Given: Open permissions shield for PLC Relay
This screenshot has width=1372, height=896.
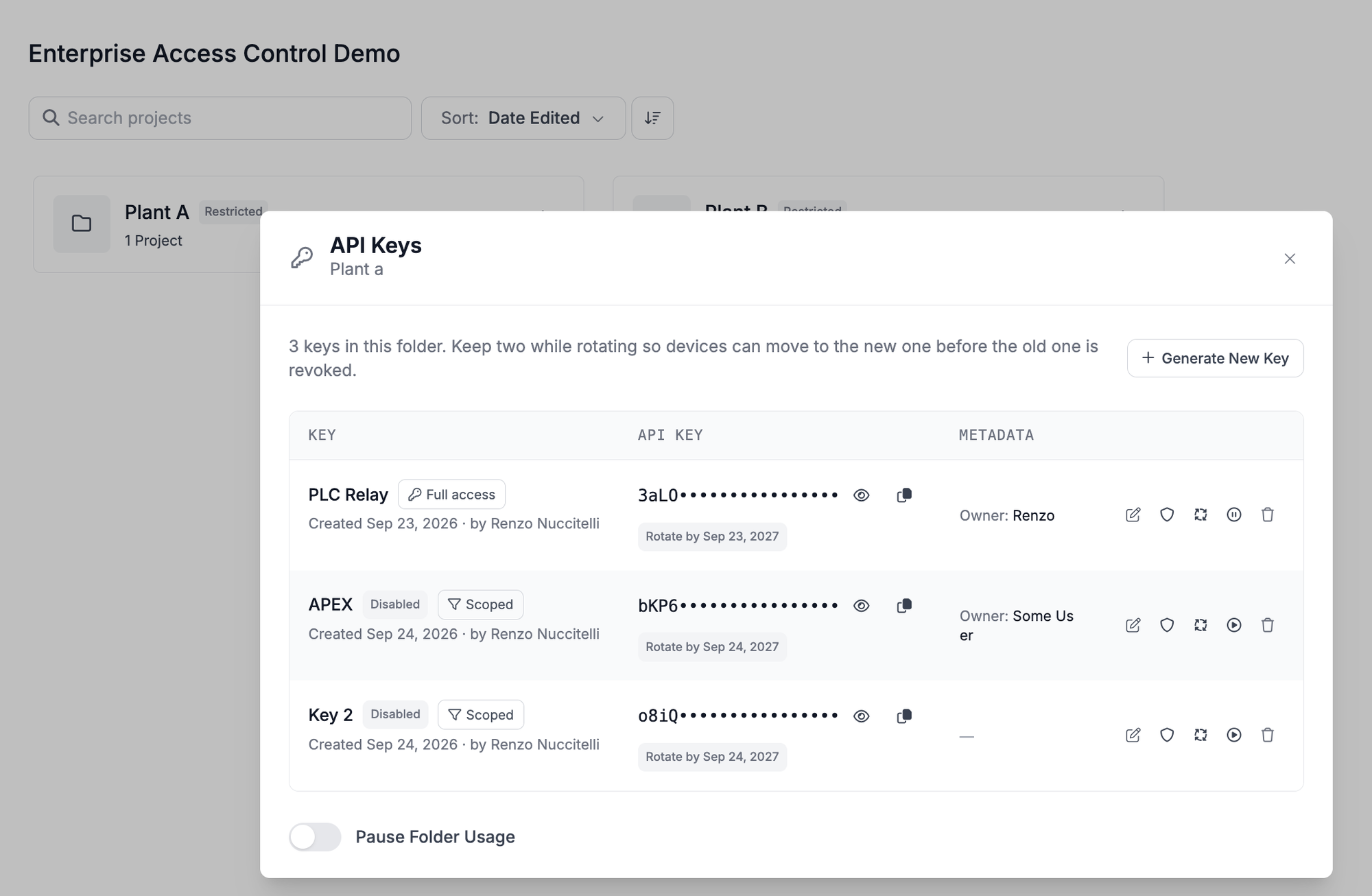Looking at the screenshot, I should pos(1167,515).
